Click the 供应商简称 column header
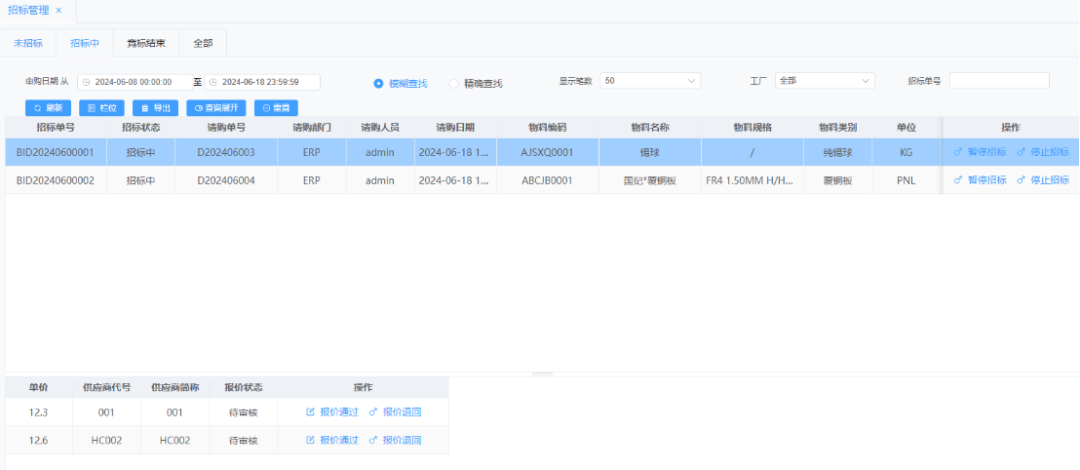1080x470 pixels. click(x=175, y=387)
